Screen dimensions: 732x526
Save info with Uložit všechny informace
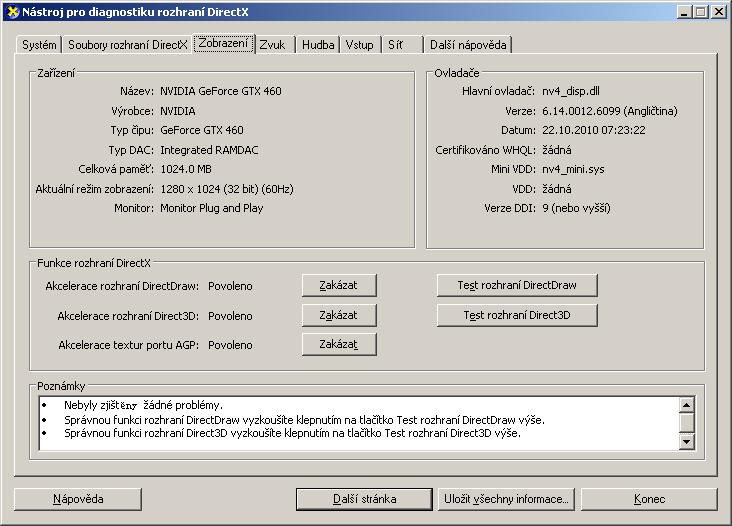point(507,499)
